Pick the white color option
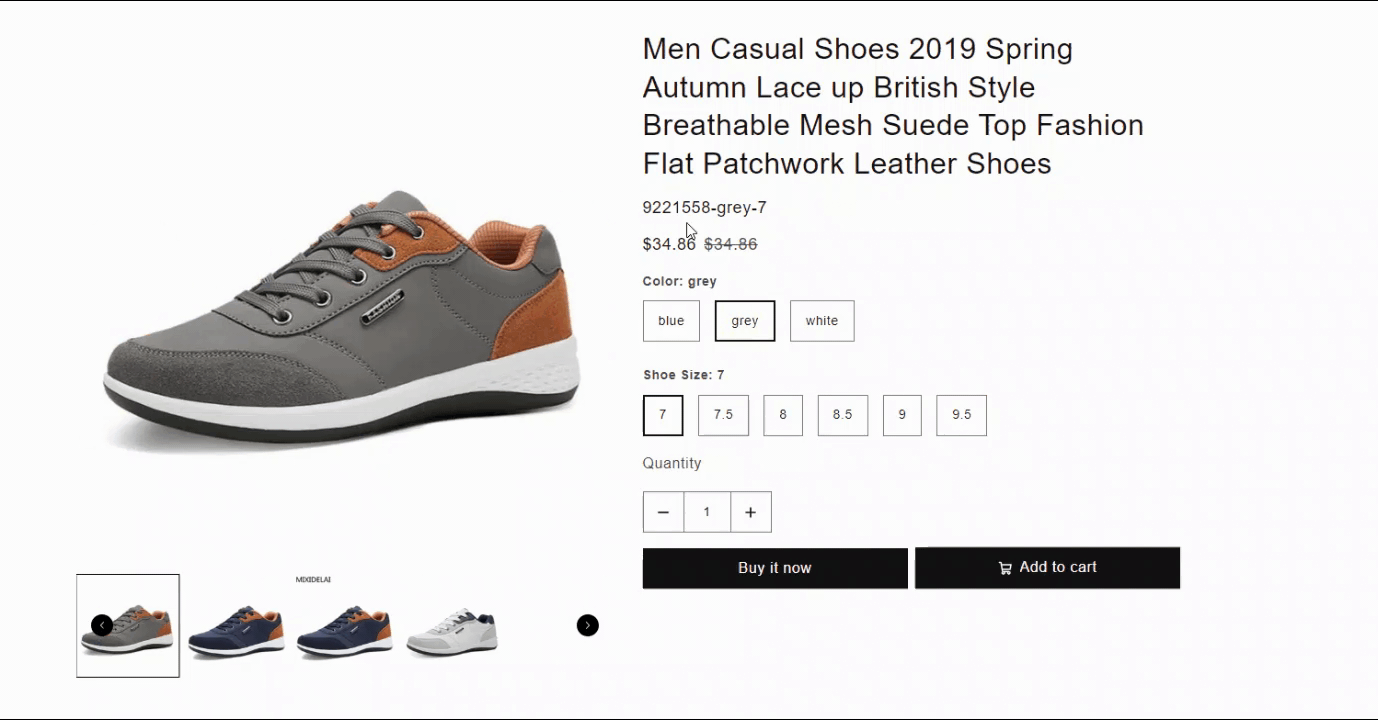The image size is (1378, 720). tap(822, 321)
